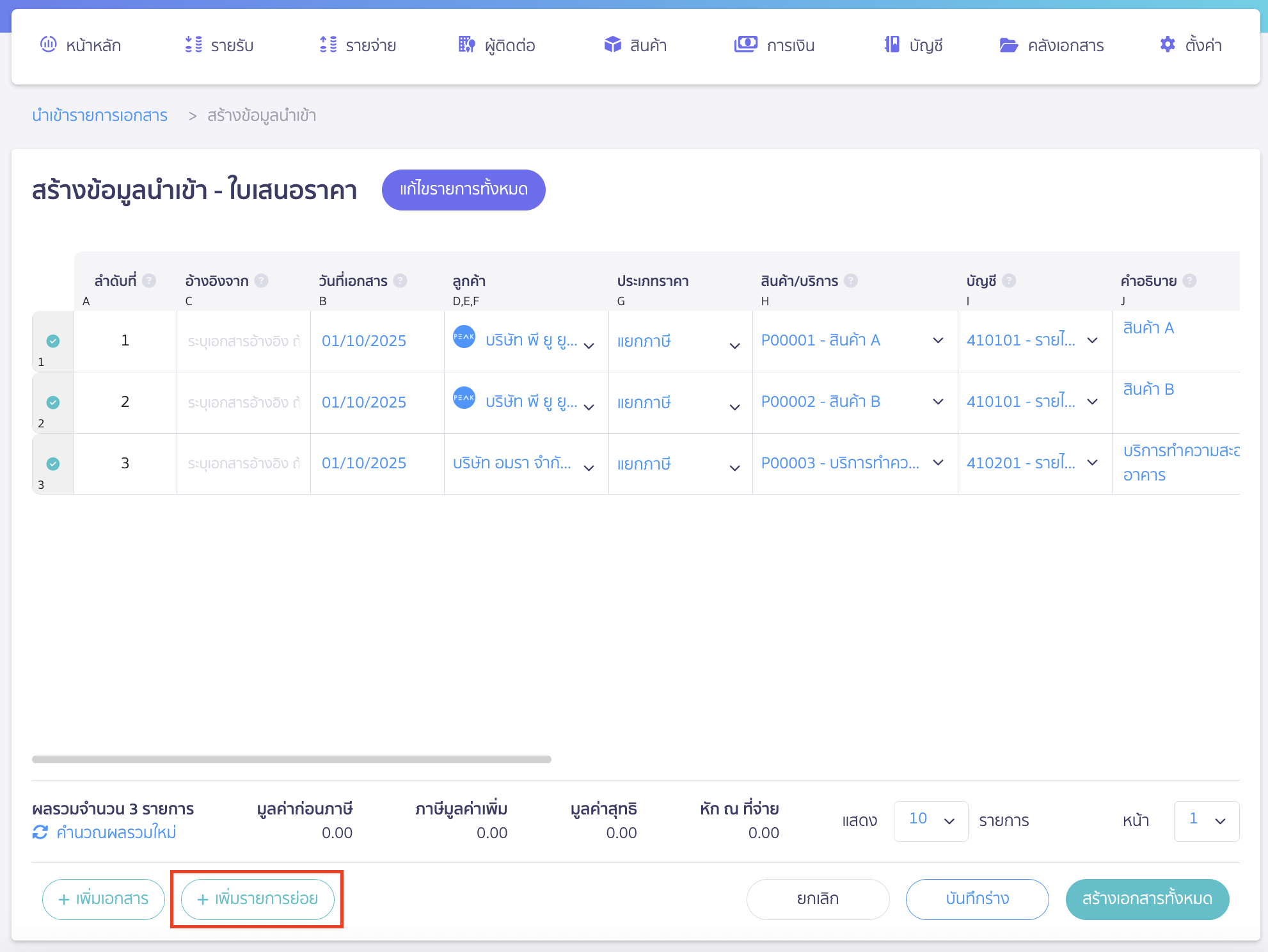The width and height of the screenshot is (1268, 952).
Task: Click the refresh icon for คำนวณผลรวมใหม่
Action: (40, 832)
